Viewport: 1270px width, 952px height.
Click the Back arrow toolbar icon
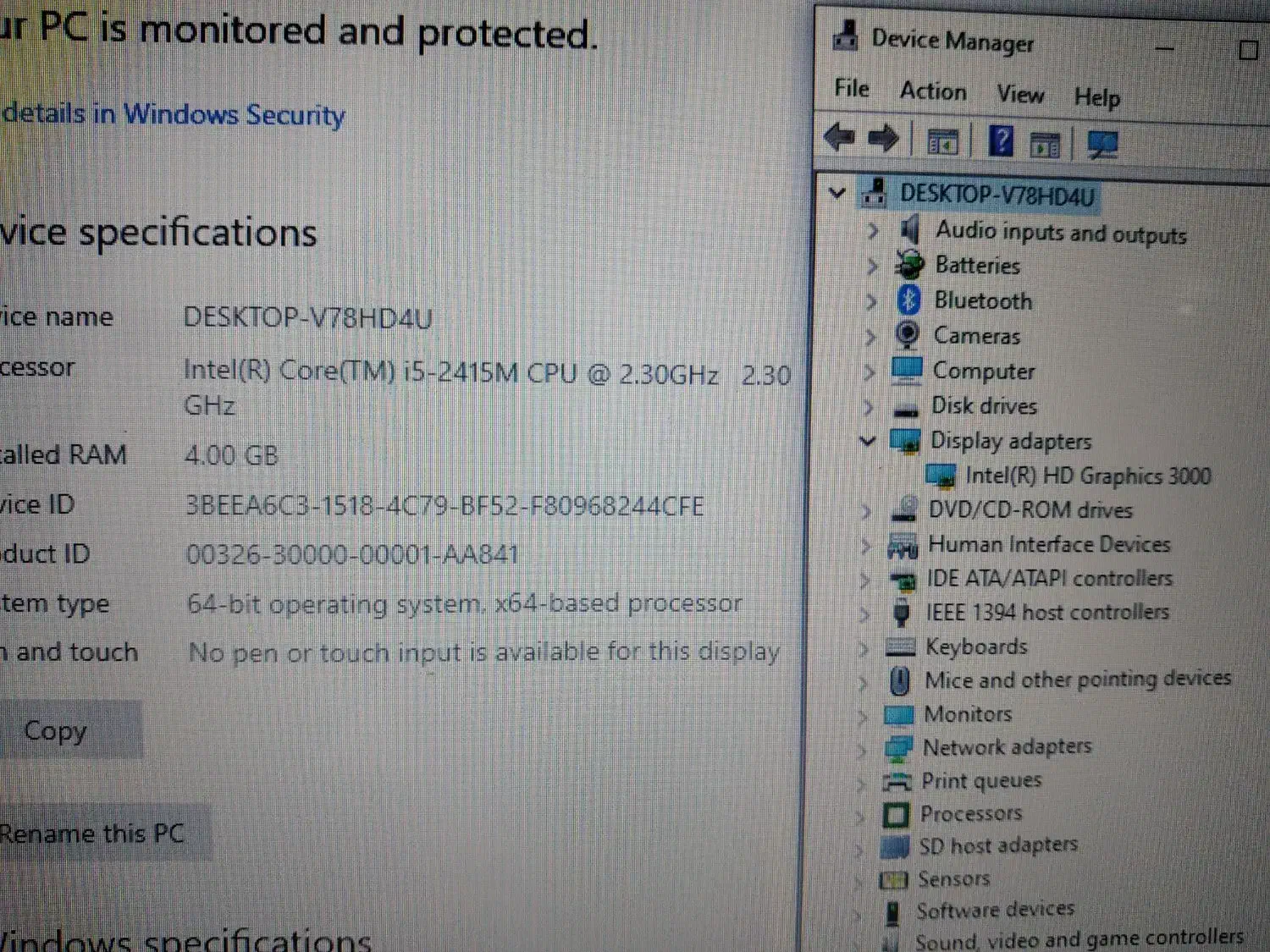839,138
